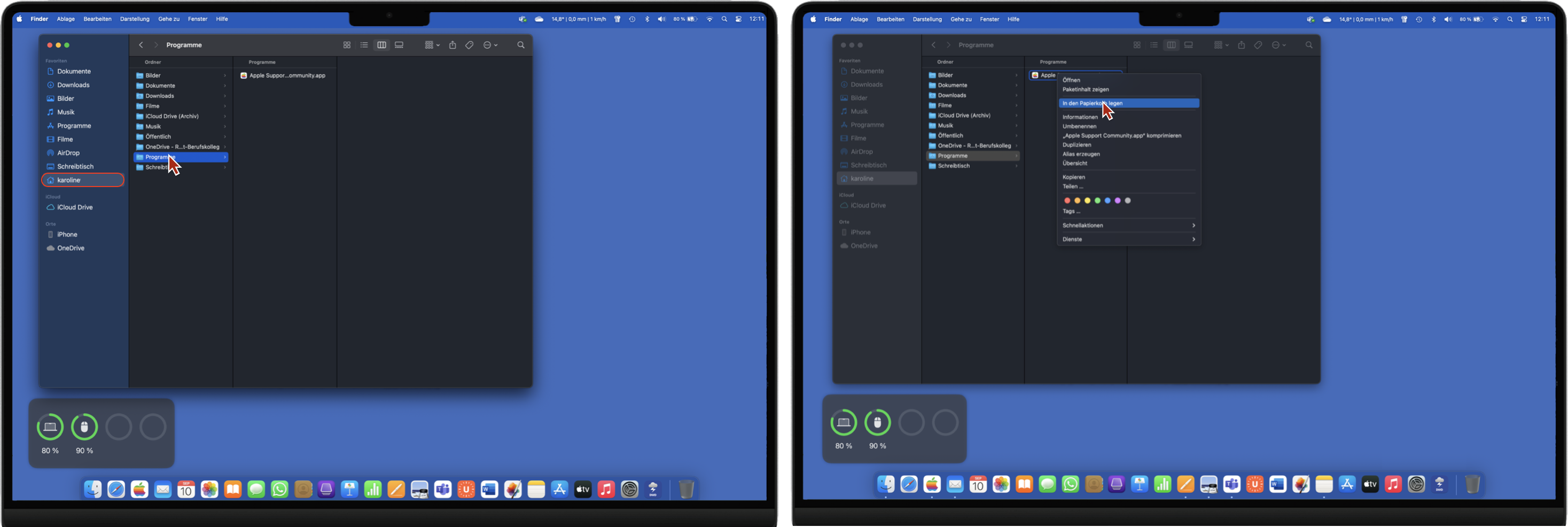This screenshot has height=527, width=1568.
Task: Open the App Store from the right screenshot's Dock
Action: point(1347,484)
